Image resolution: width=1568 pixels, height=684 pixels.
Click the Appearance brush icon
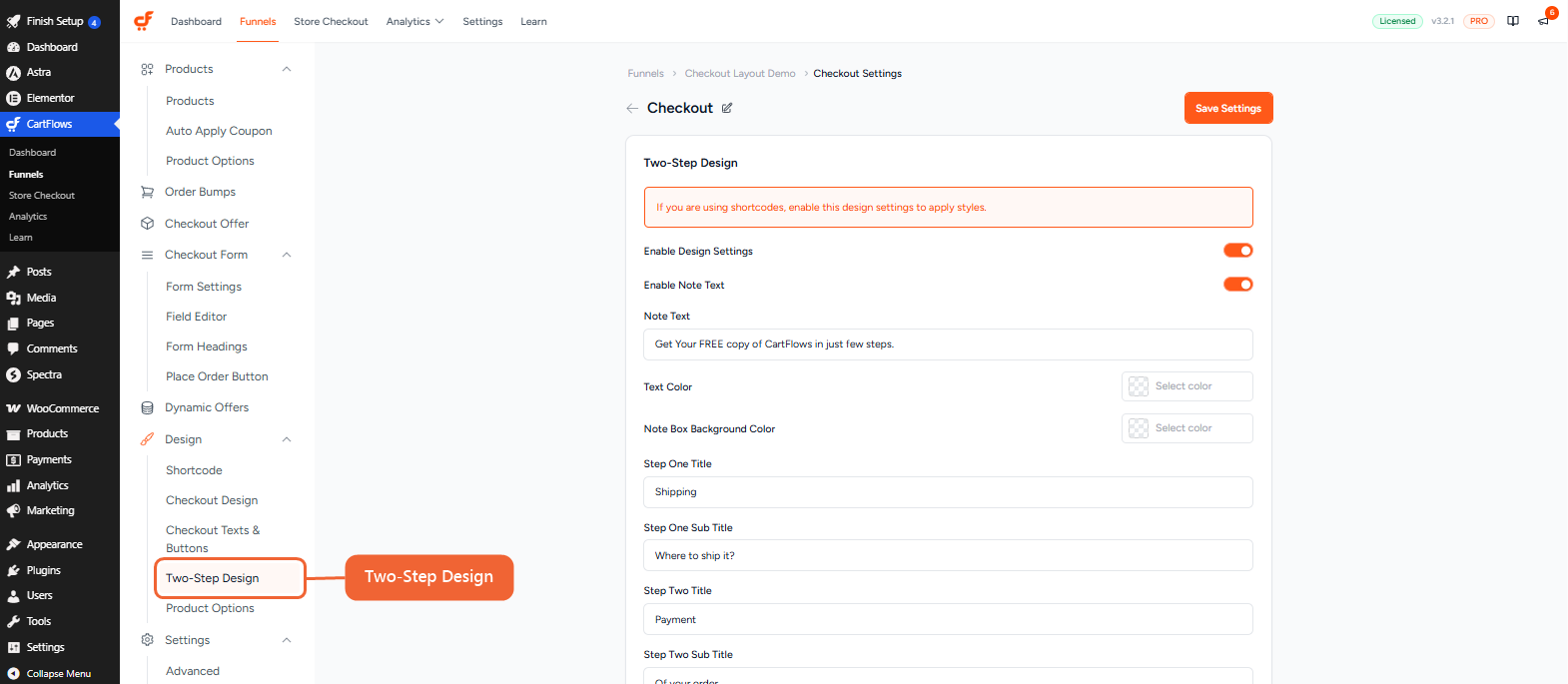pyautogui.click(x=13, y=544)
